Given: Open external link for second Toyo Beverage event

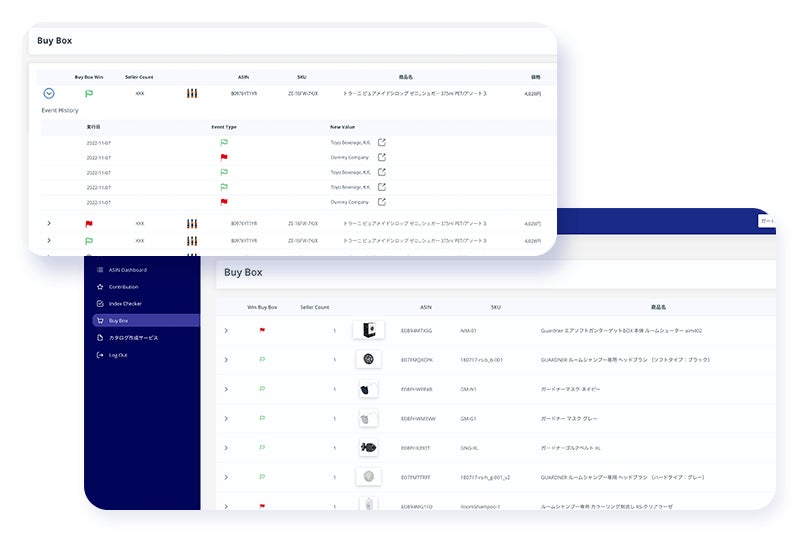Looking at the screenshot, I should [x=382, y=172].
